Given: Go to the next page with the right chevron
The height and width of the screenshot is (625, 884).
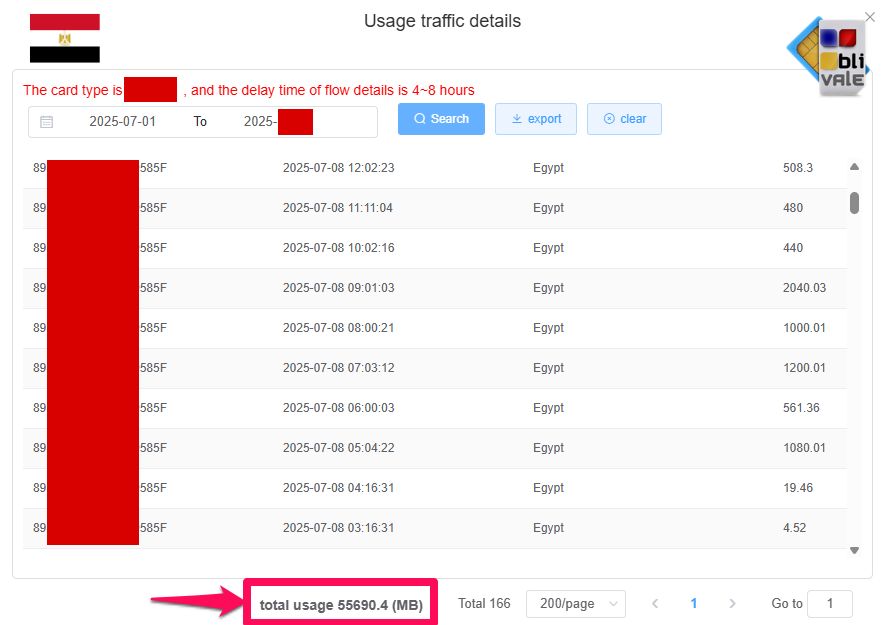Looking at the screenshot, I should pyautogui.click(x=733, y=603).
